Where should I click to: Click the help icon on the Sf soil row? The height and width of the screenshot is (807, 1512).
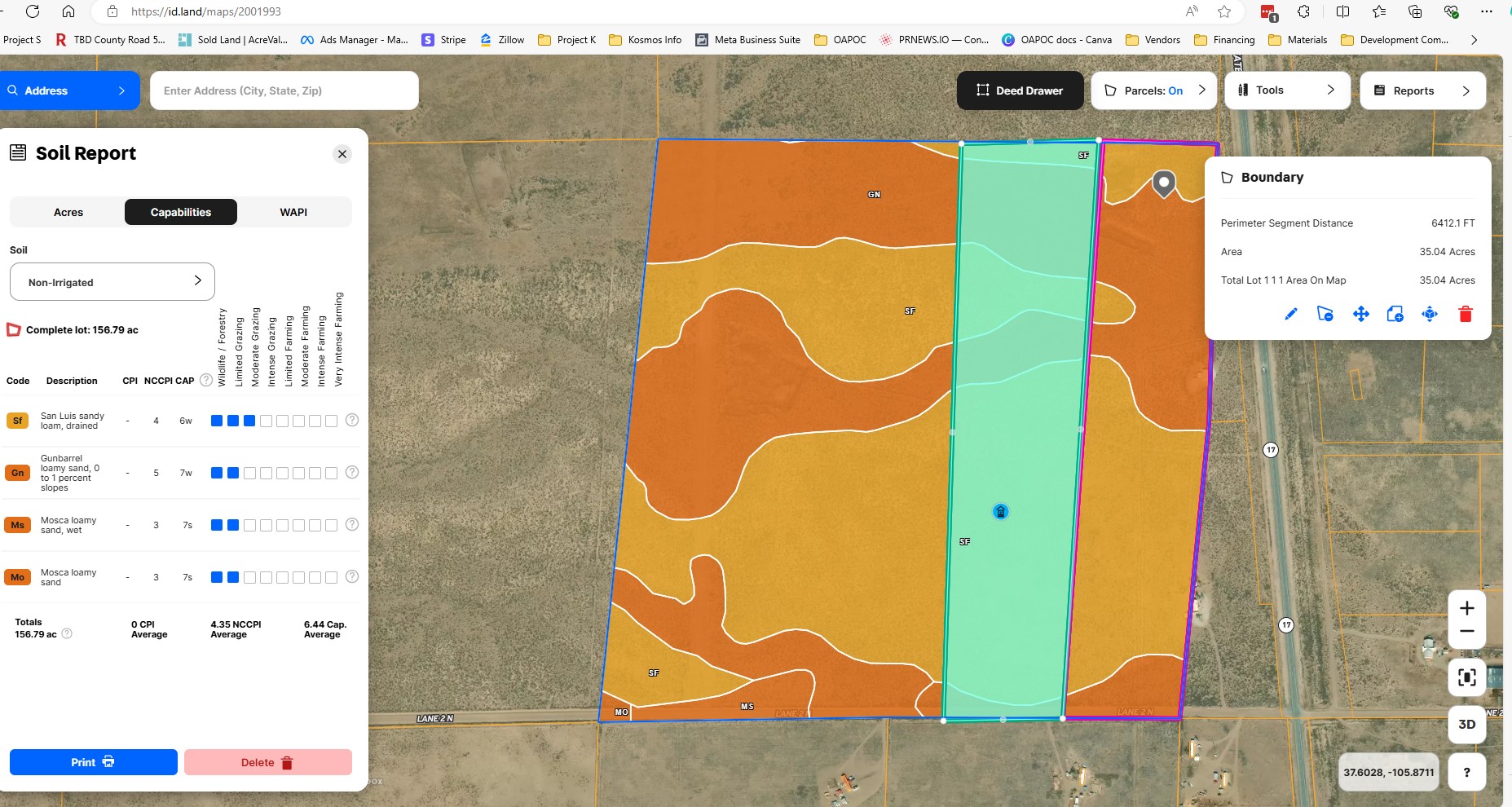click(x=352, y=421)
